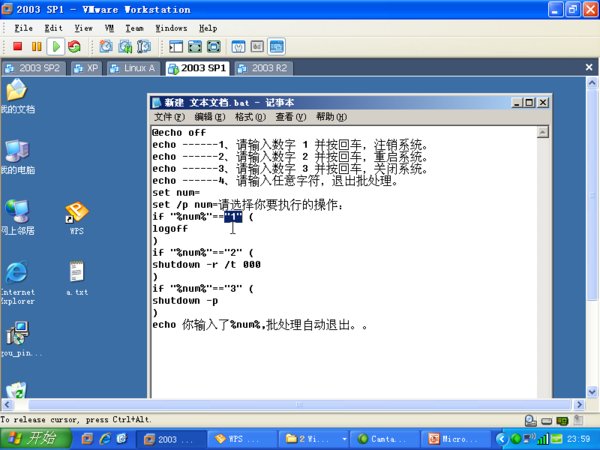600x450 pixels.
Task: Expand the grouped folder taskbar button arrow
Action: [x=344, y=439]
